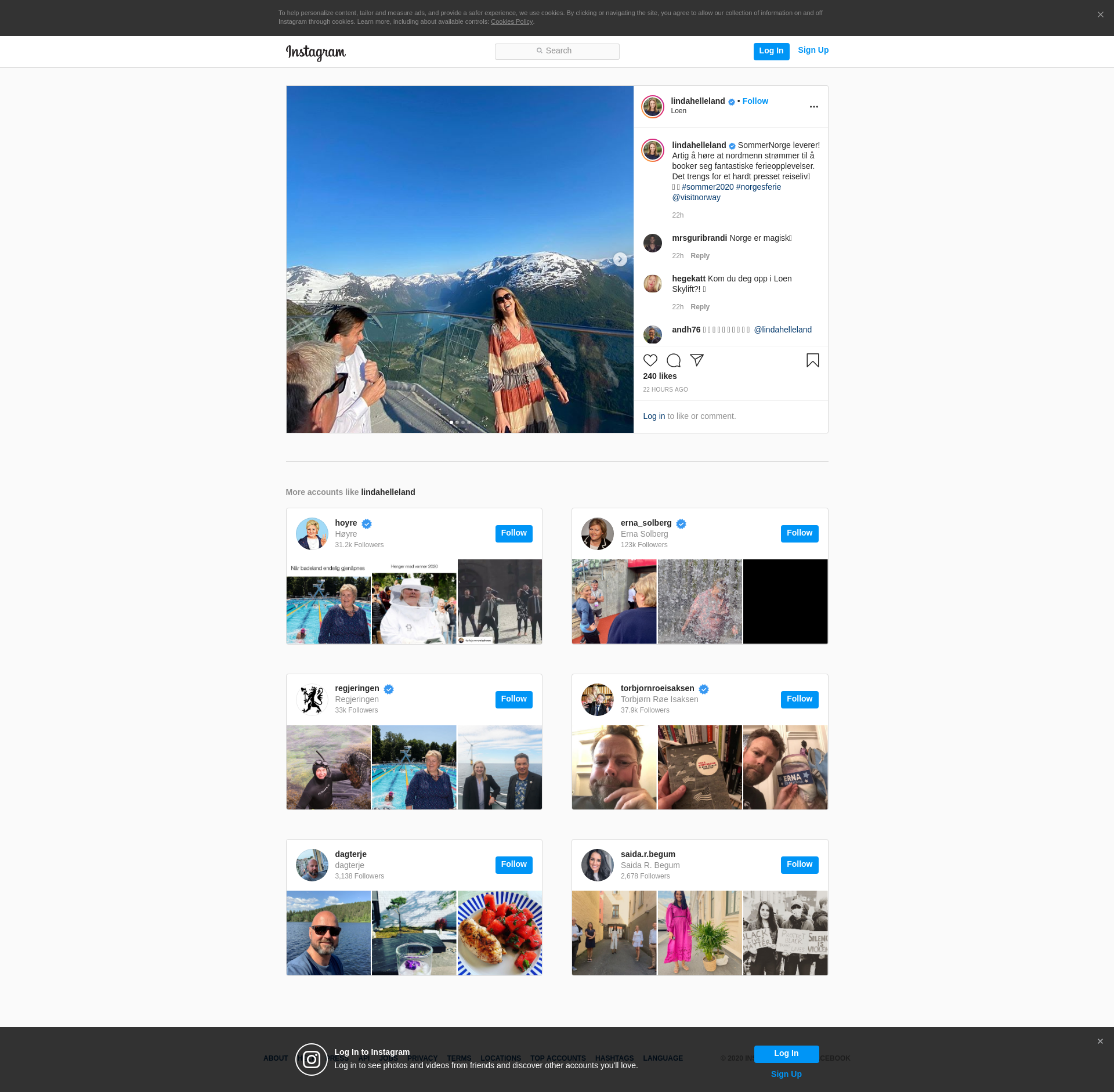
Task: Close the Log In to Instagram bottom banner
Action: pos(1100,1042)
